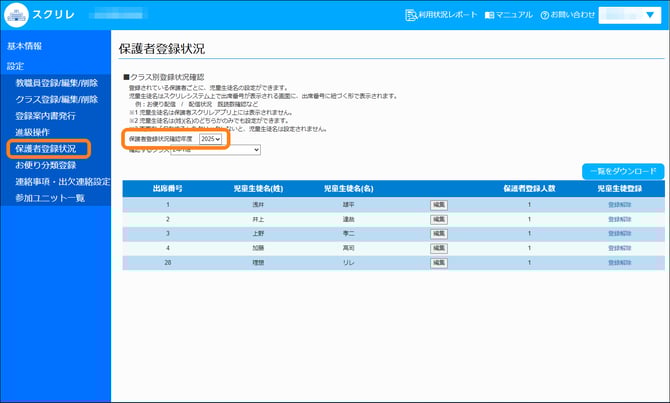Select surname cell 上野
The image size is (670, 403).
click(258, 234)
